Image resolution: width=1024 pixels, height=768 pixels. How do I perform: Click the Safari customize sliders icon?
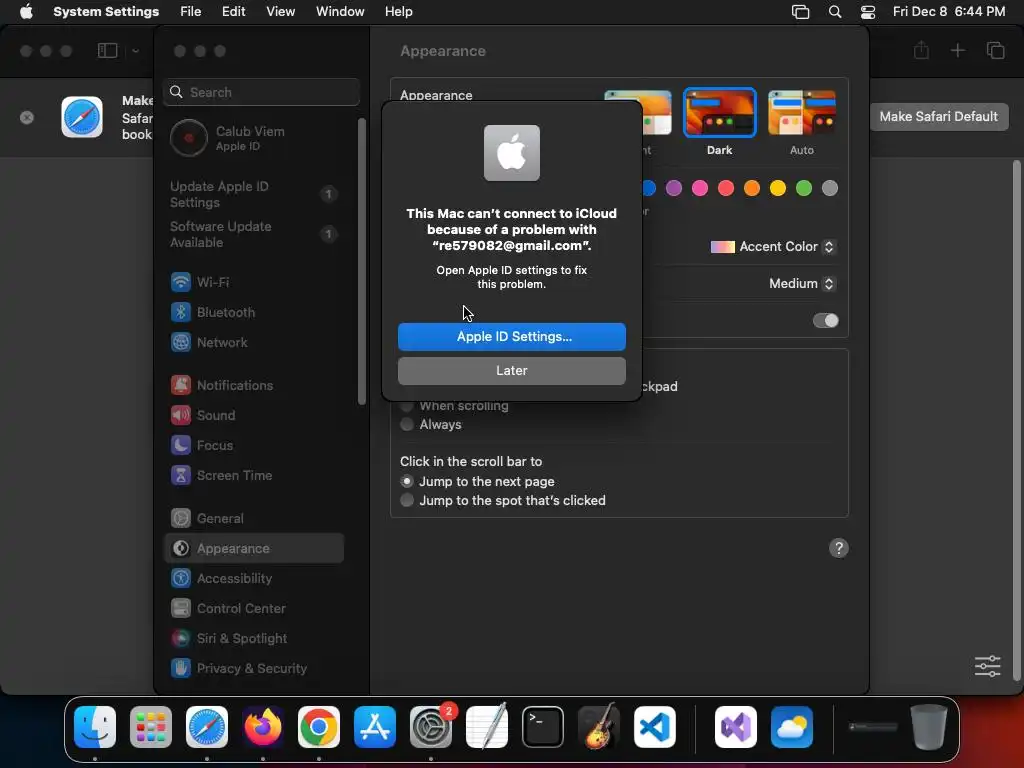(x=987, y=666)
